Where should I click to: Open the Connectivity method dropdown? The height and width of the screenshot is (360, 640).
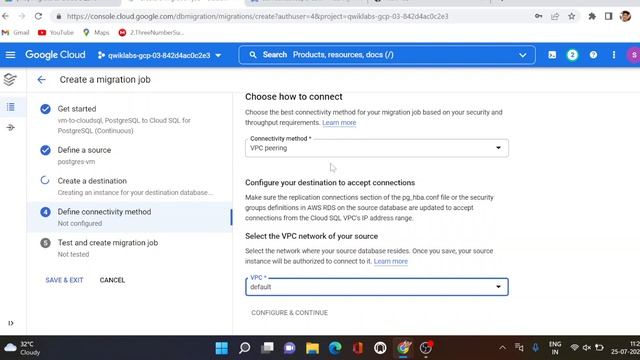[x=377, y=148]
